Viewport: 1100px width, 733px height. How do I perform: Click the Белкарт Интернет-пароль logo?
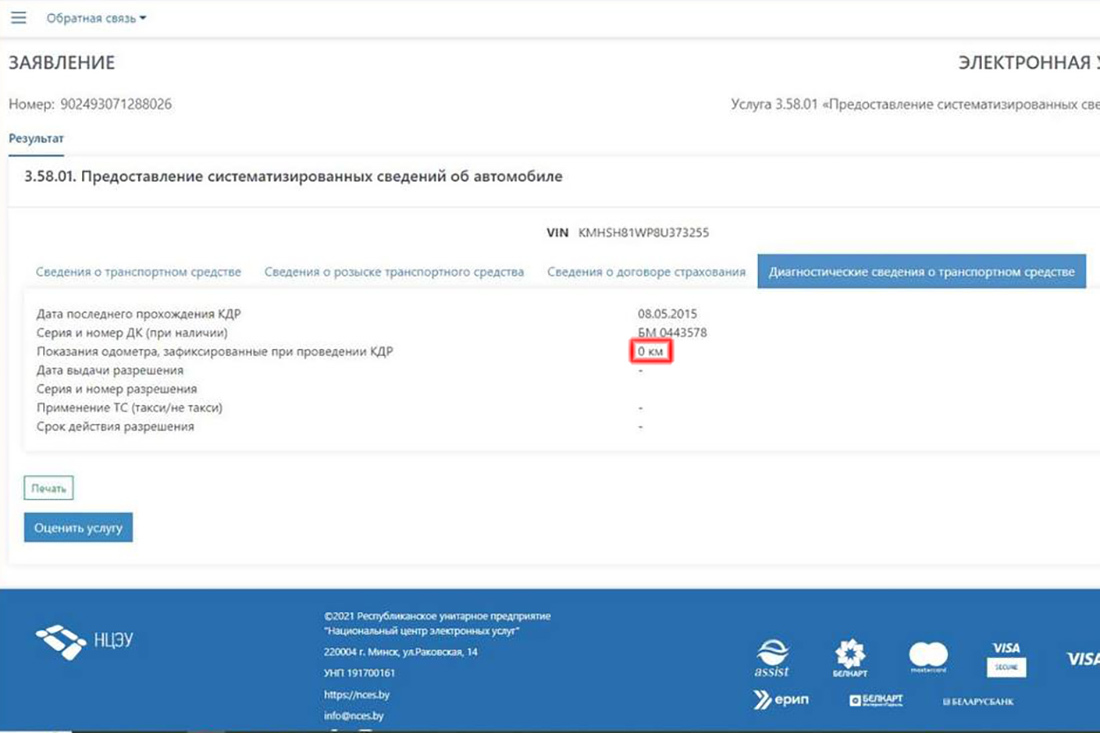[x=876, y=700]
